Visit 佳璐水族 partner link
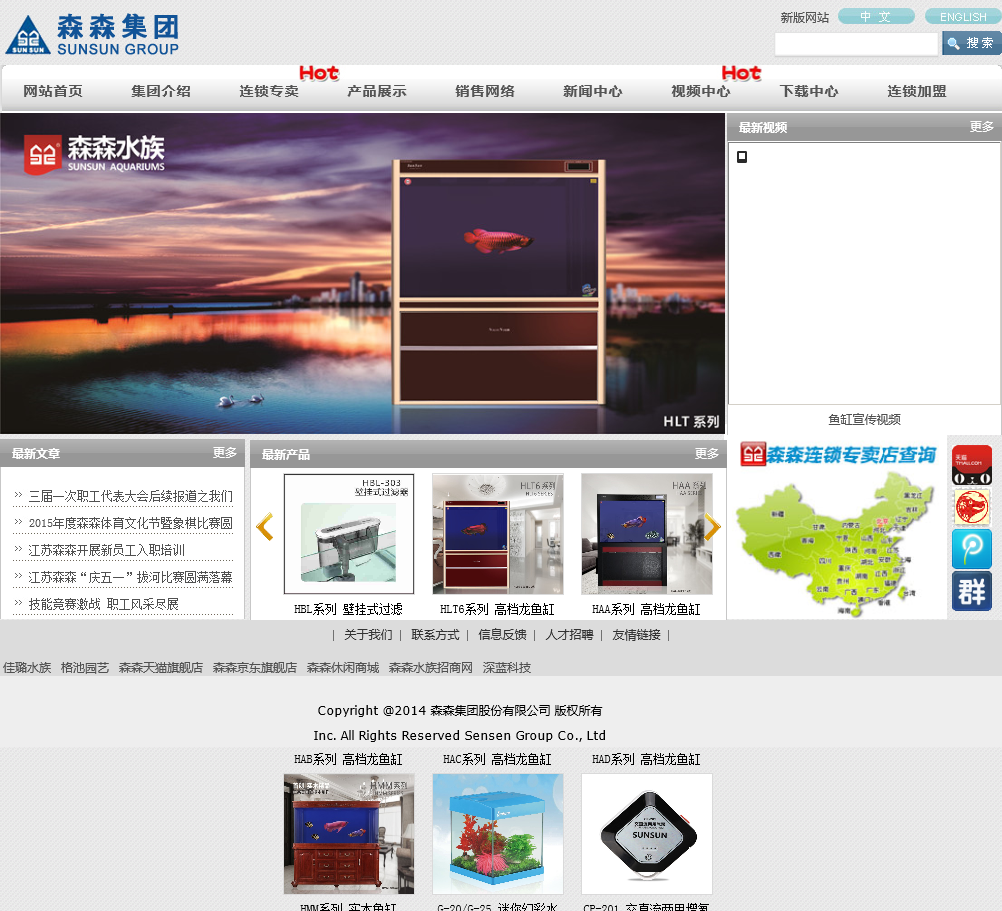Image resolution: width=1002 pixels, height=911 pixels. [x=27, y=668]
